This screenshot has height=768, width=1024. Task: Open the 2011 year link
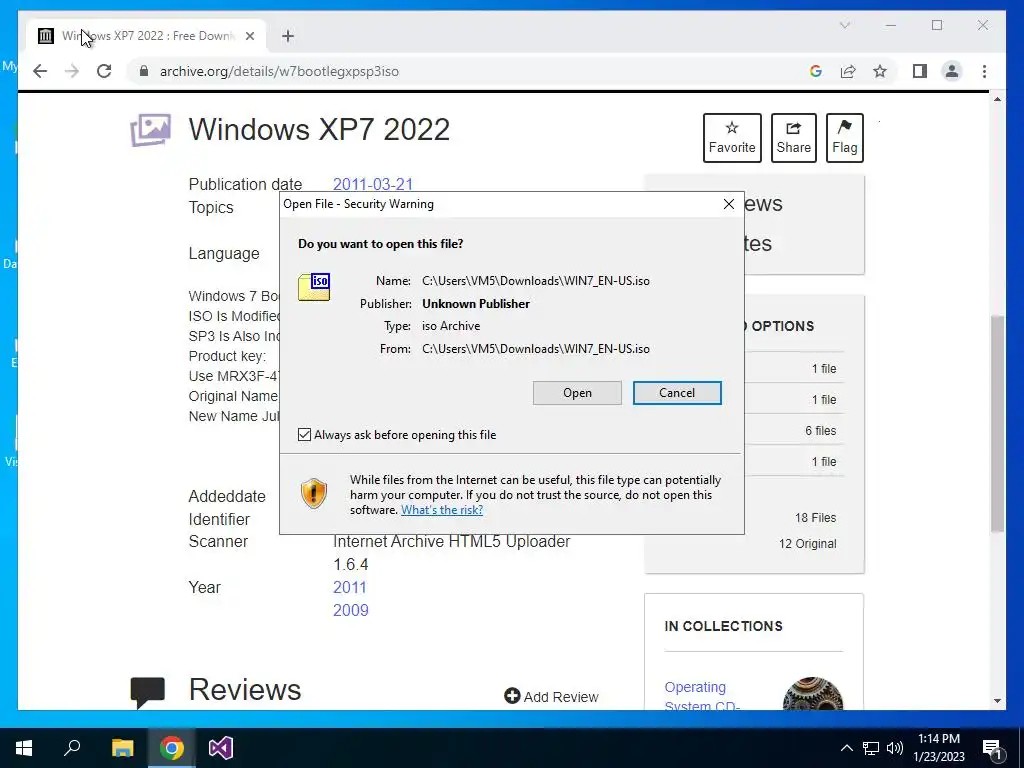coord(350,587)
